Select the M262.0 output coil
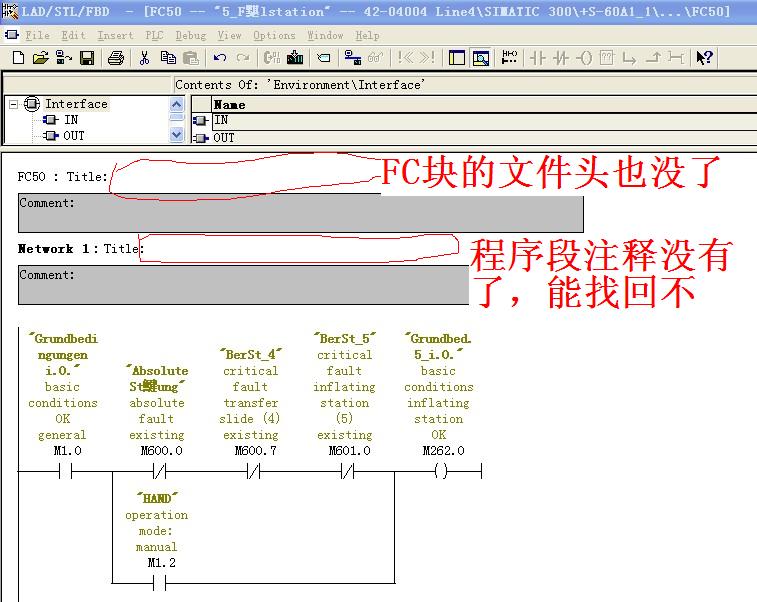Image resolution: width=757 pixels, height=602 pixels. point(441,471)
